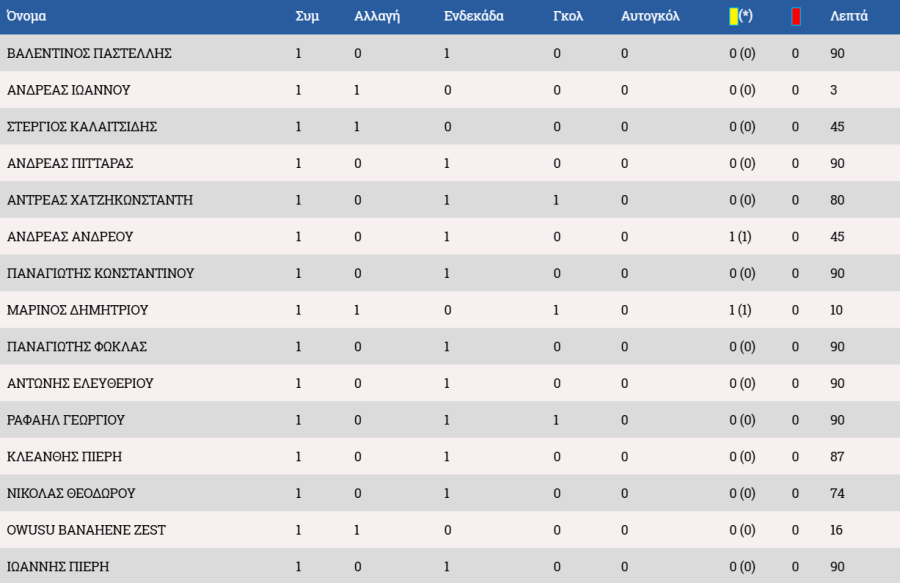Click the Ενδεκάδα column header

click(x=473, y=17)
